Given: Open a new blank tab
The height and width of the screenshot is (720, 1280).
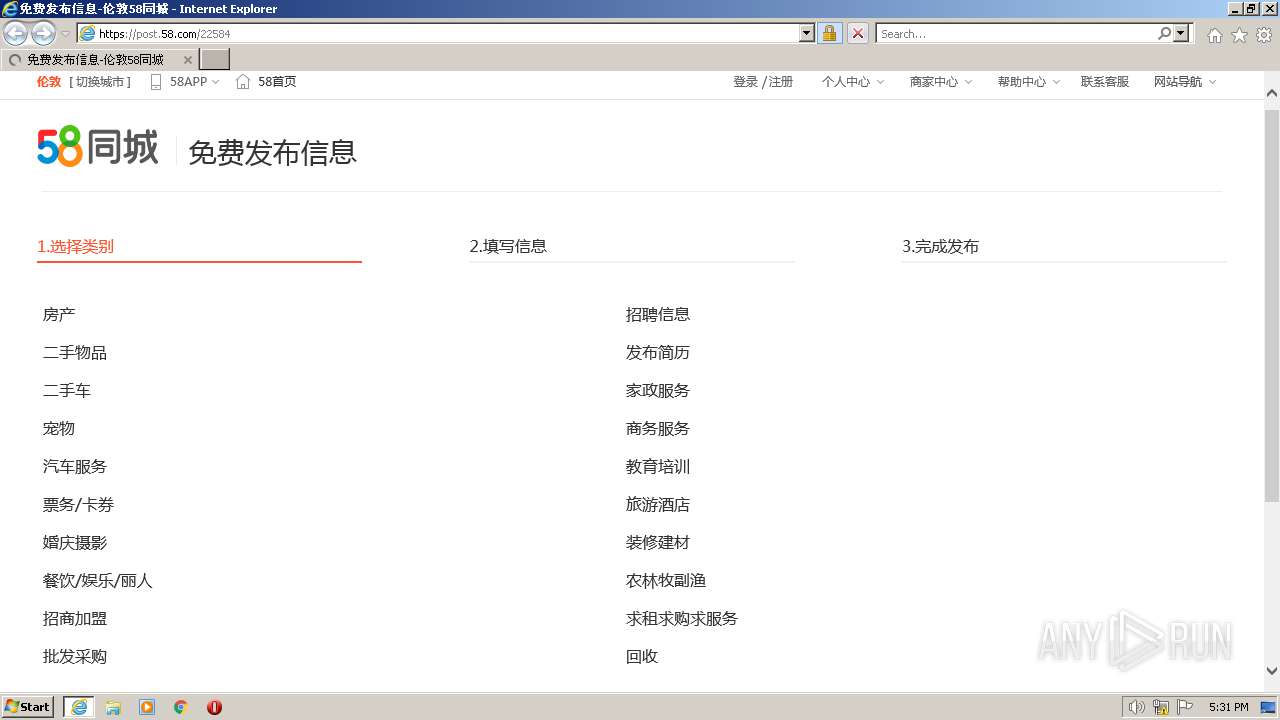Looking at the screenshot, I should click(x=215, y=60).
